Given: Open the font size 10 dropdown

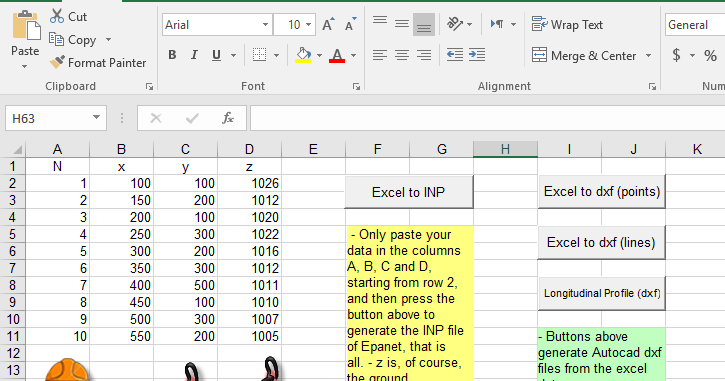Looking at the screenshot, I should pyautogui.click(x=308, y=25).
